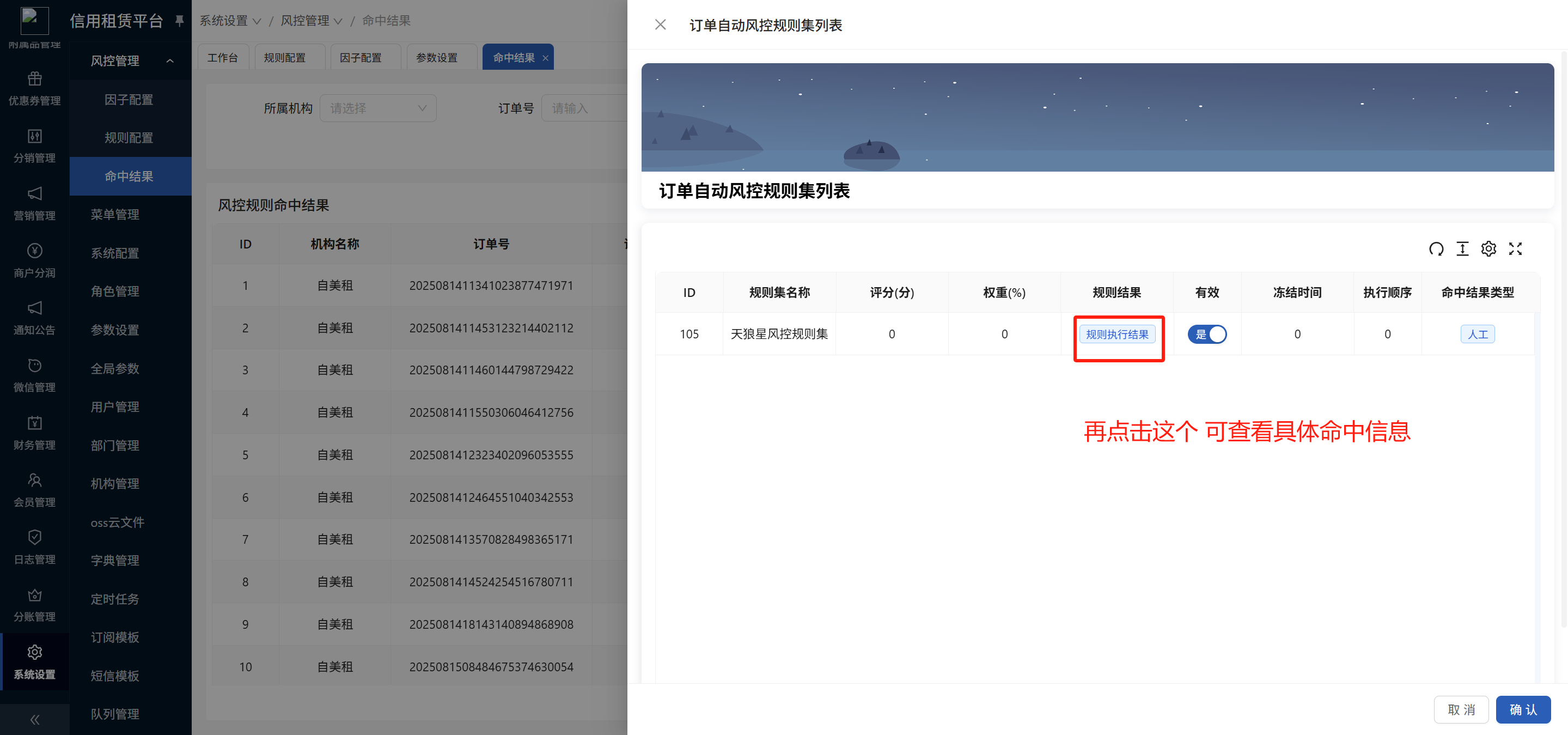Open 订阅模板 menu item
The image size is (1568, 735).
click(x=115, y=637)
